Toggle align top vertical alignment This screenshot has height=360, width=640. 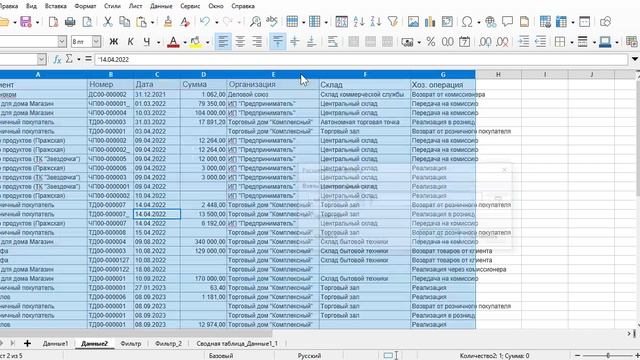point(278,42)
